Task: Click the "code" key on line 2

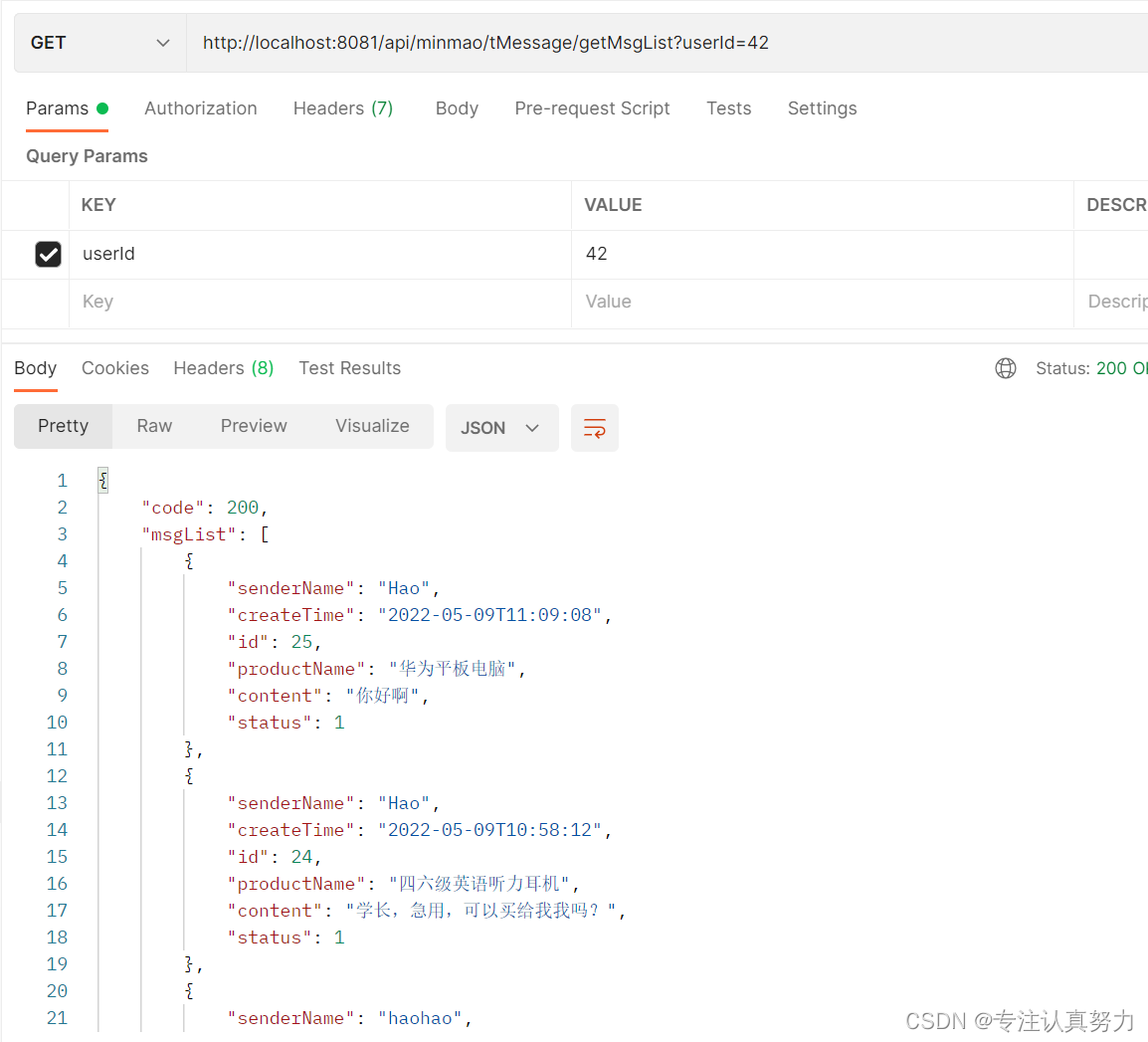Action: pyautogui.click(x=173, y=508)
